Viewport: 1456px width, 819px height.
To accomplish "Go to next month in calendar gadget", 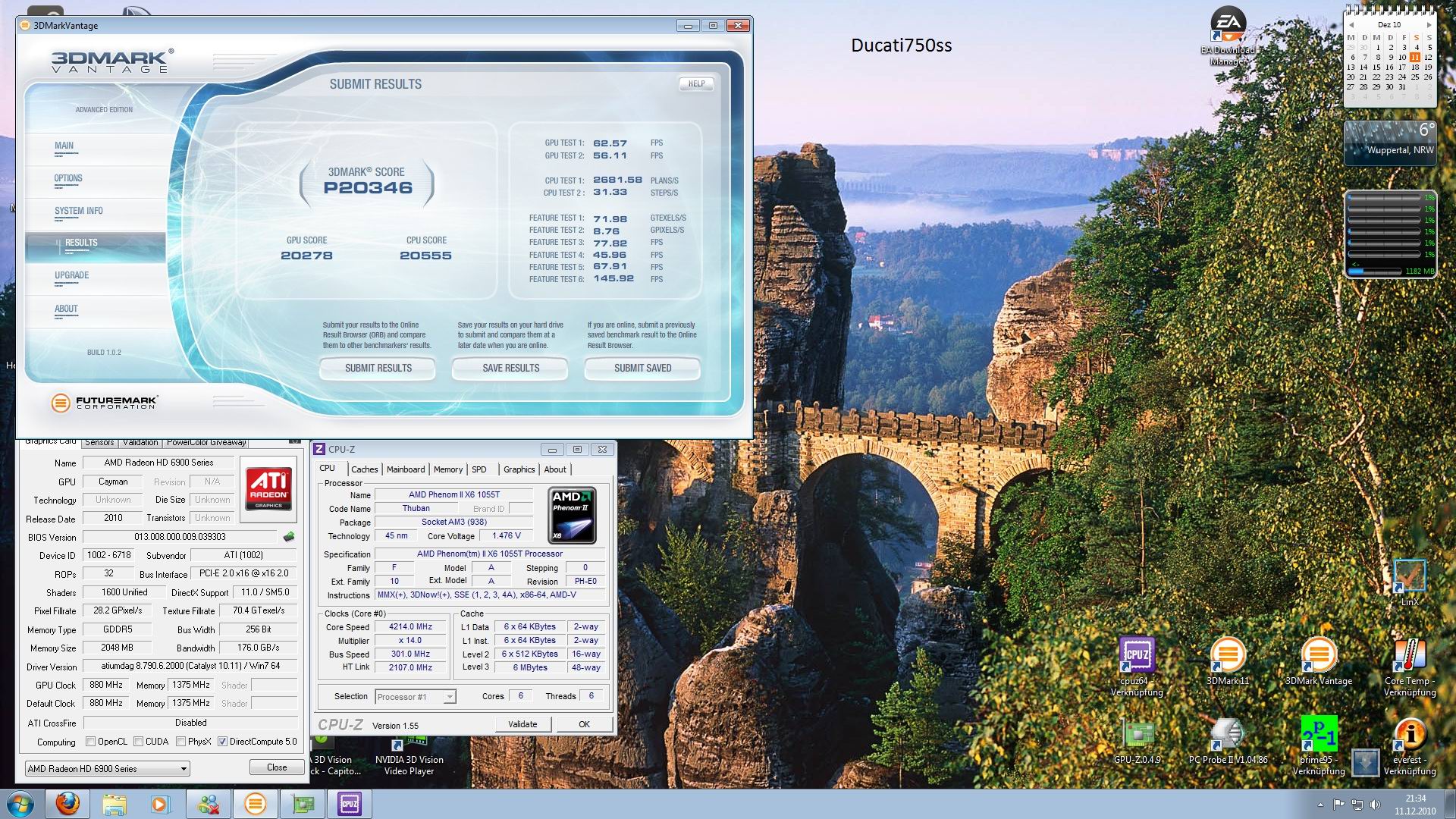I will (1429, 25).
